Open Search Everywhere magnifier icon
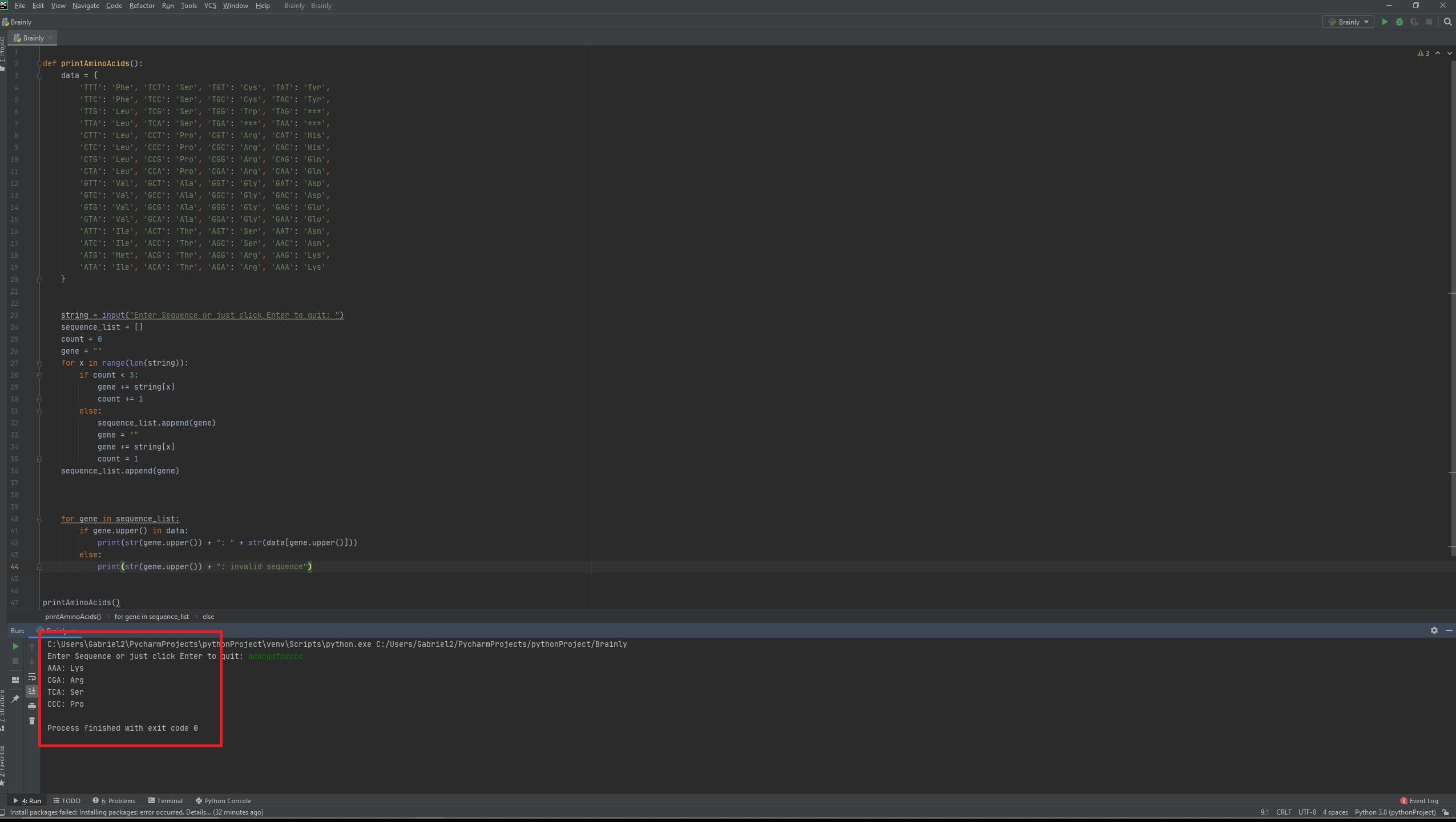 pyautogui.click(x=1447, y=22)
